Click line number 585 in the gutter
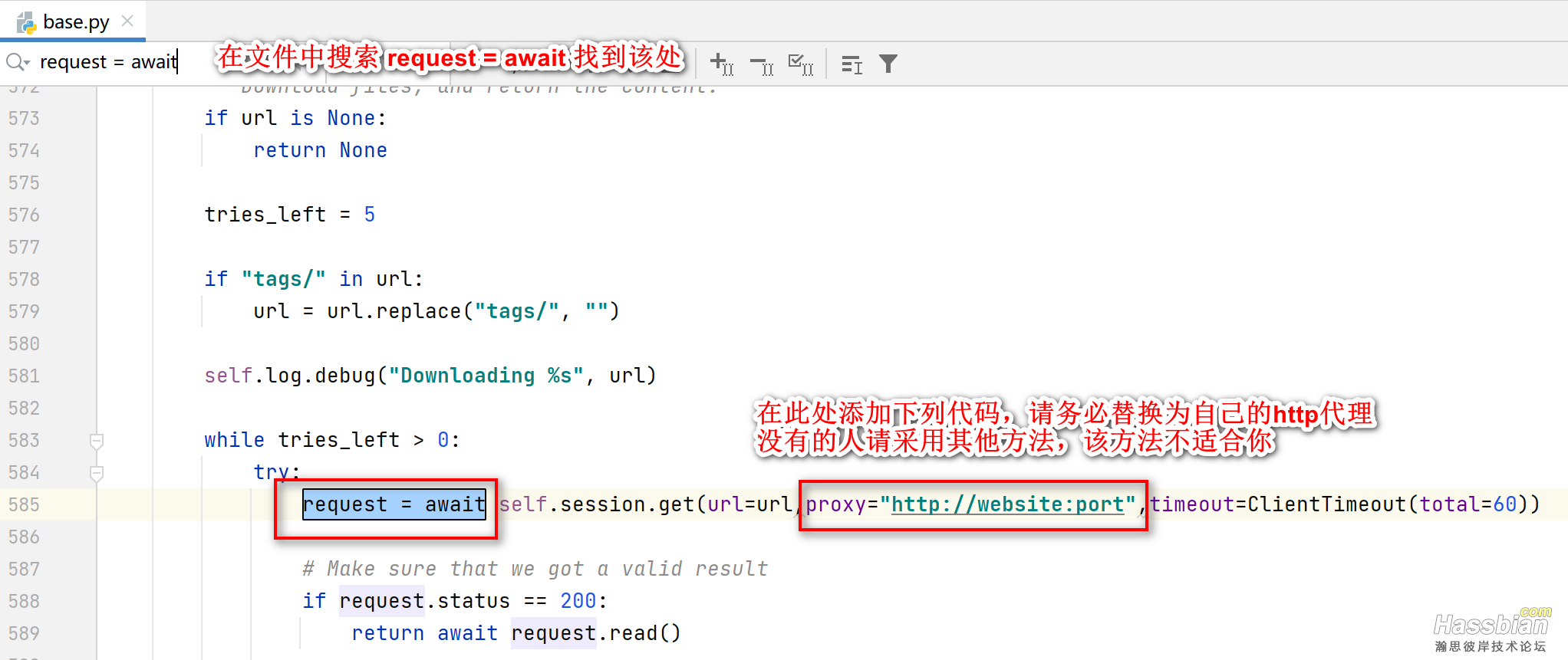Viewport: 1568px width, 660px height. (x=24, y=504)
